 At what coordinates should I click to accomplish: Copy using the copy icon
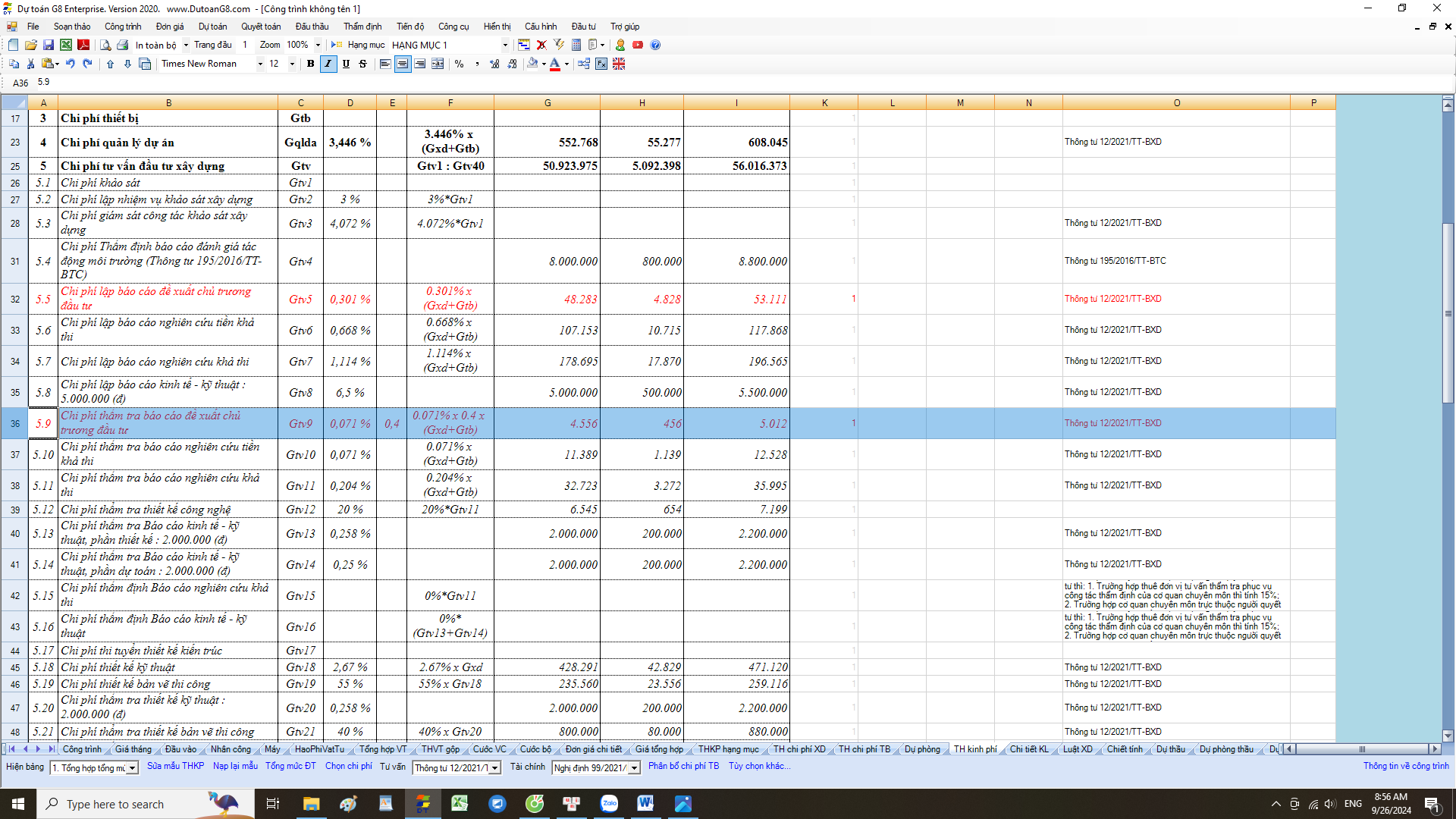(x=14, y=64)
